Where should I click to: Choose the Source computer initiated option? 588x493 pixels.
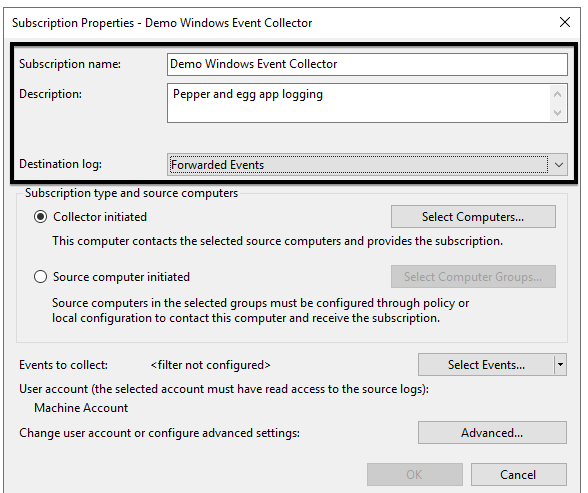[x=40, y=277]
